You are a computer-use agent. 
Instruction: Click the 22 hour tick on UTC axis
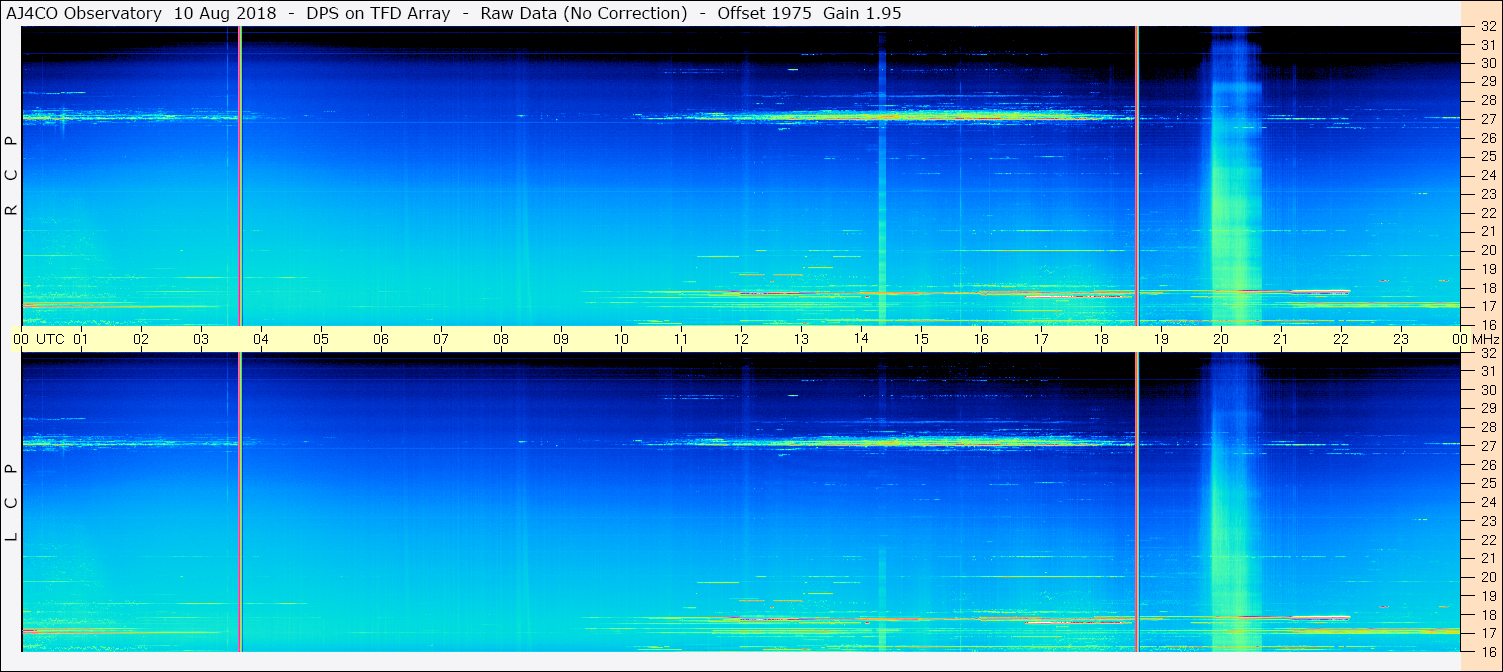point(1341,339)
